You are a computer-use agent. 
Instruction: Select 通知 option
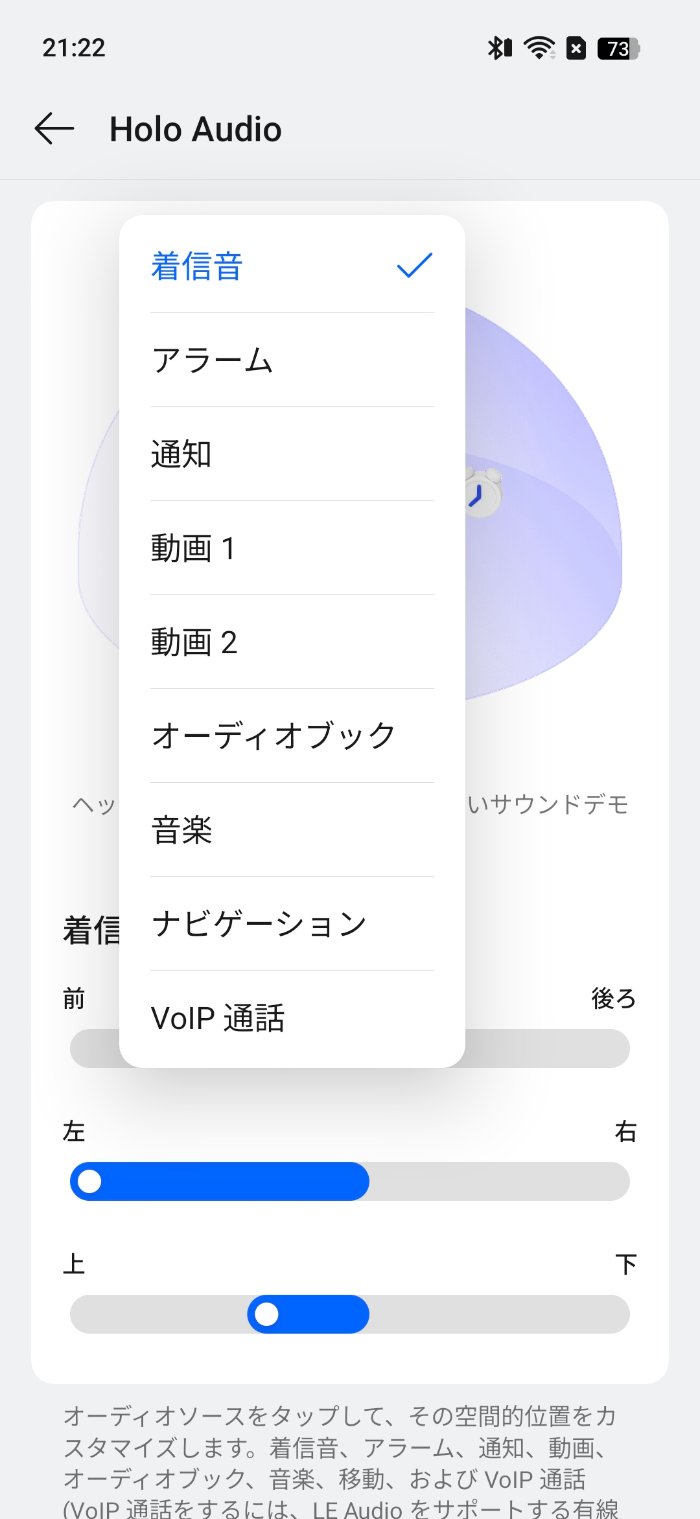tap(292, 454)
